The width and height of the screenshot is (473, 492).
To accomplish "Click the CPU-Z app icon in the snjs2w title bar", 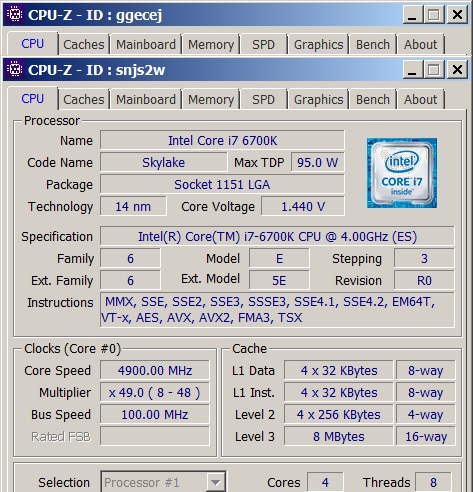I will [15, 70].
